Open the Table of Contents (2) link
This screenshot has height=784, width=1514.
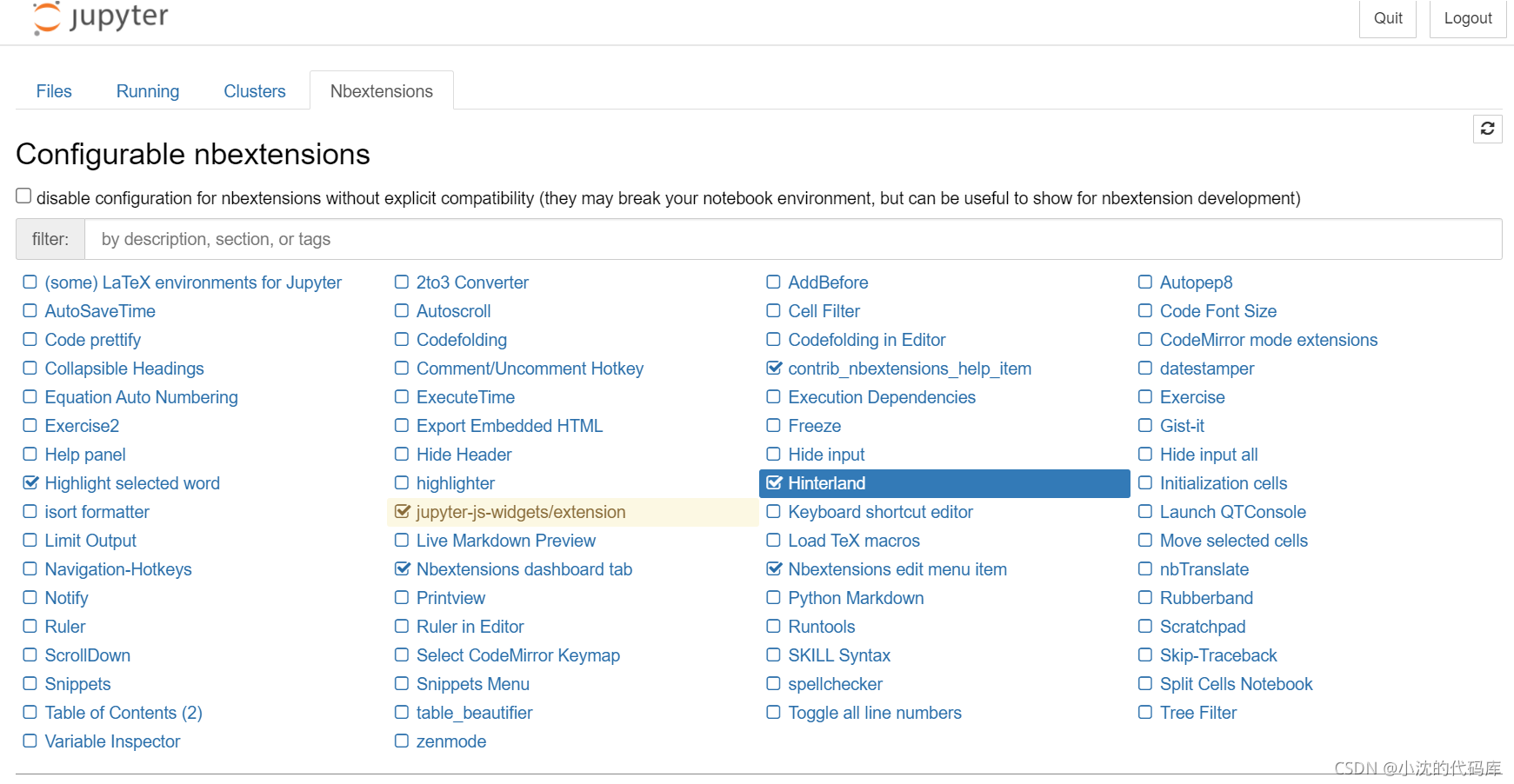point(123,713)
